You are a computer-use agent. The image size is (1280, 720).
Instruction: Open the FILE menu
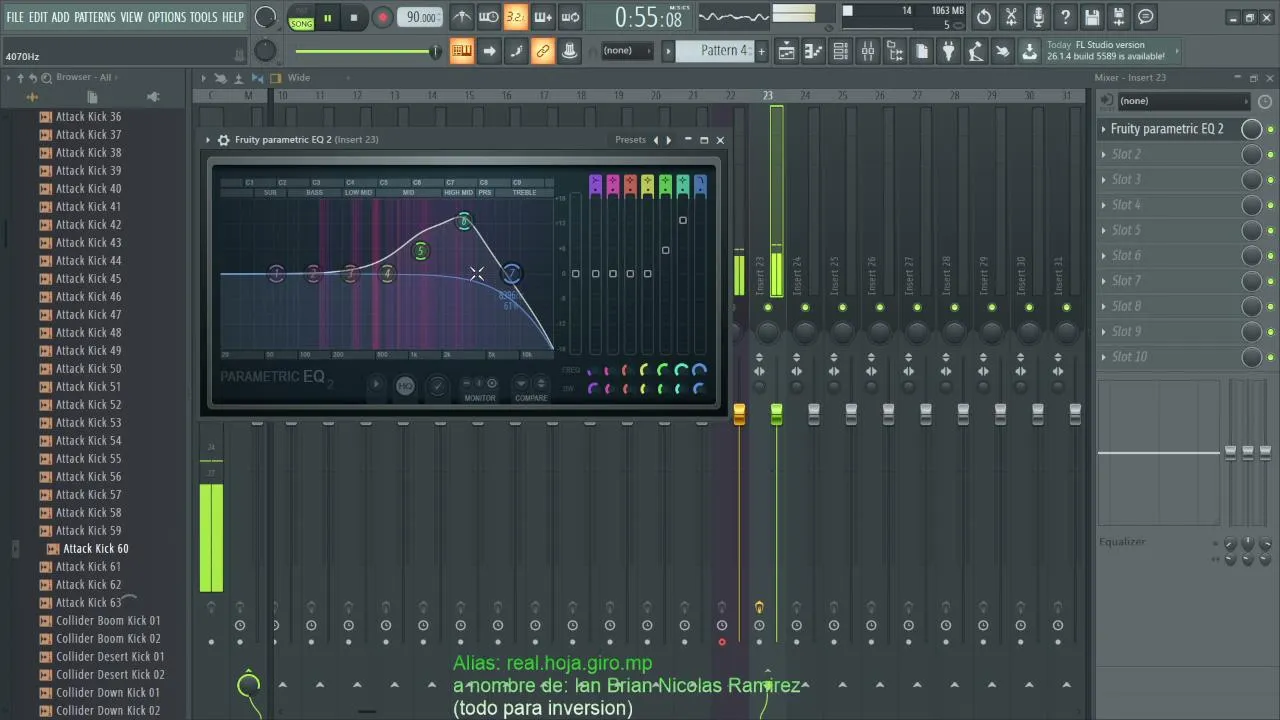click(x=15, y=17)
